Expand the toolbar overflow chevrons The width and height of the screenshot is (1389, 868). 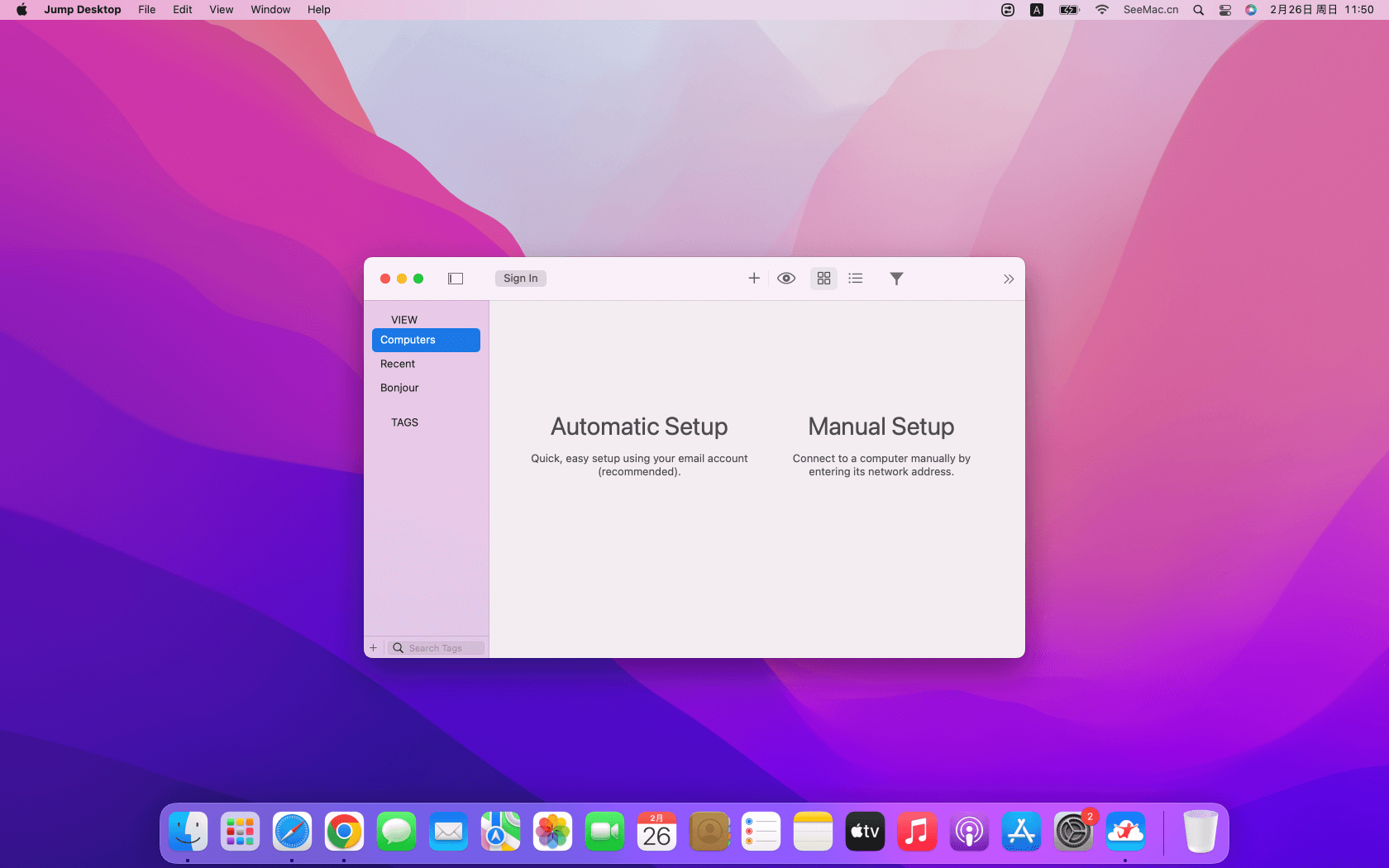pos(1008,279)
